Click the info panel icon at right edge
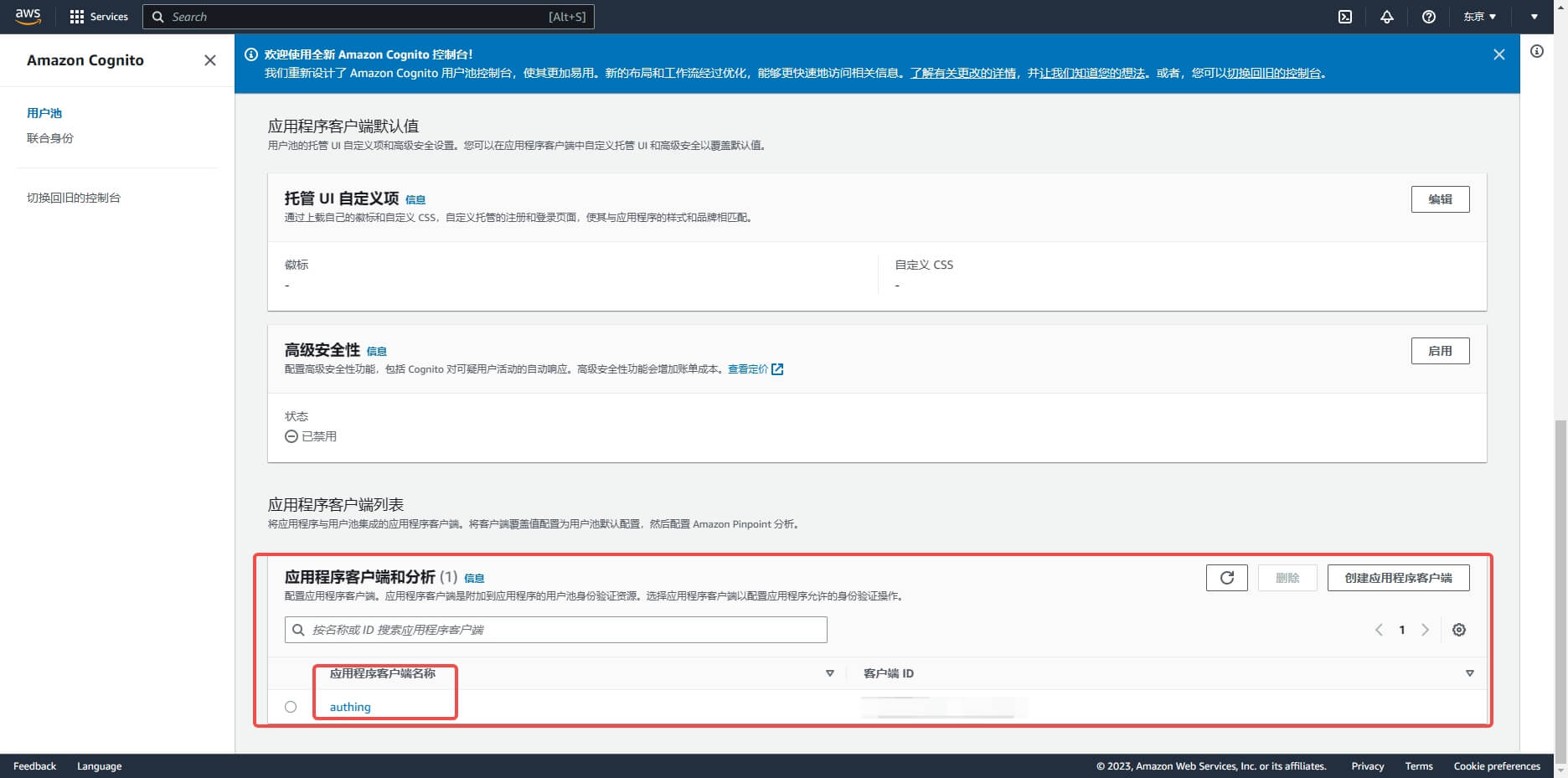1568x778 pixels. pos(1536,51)
